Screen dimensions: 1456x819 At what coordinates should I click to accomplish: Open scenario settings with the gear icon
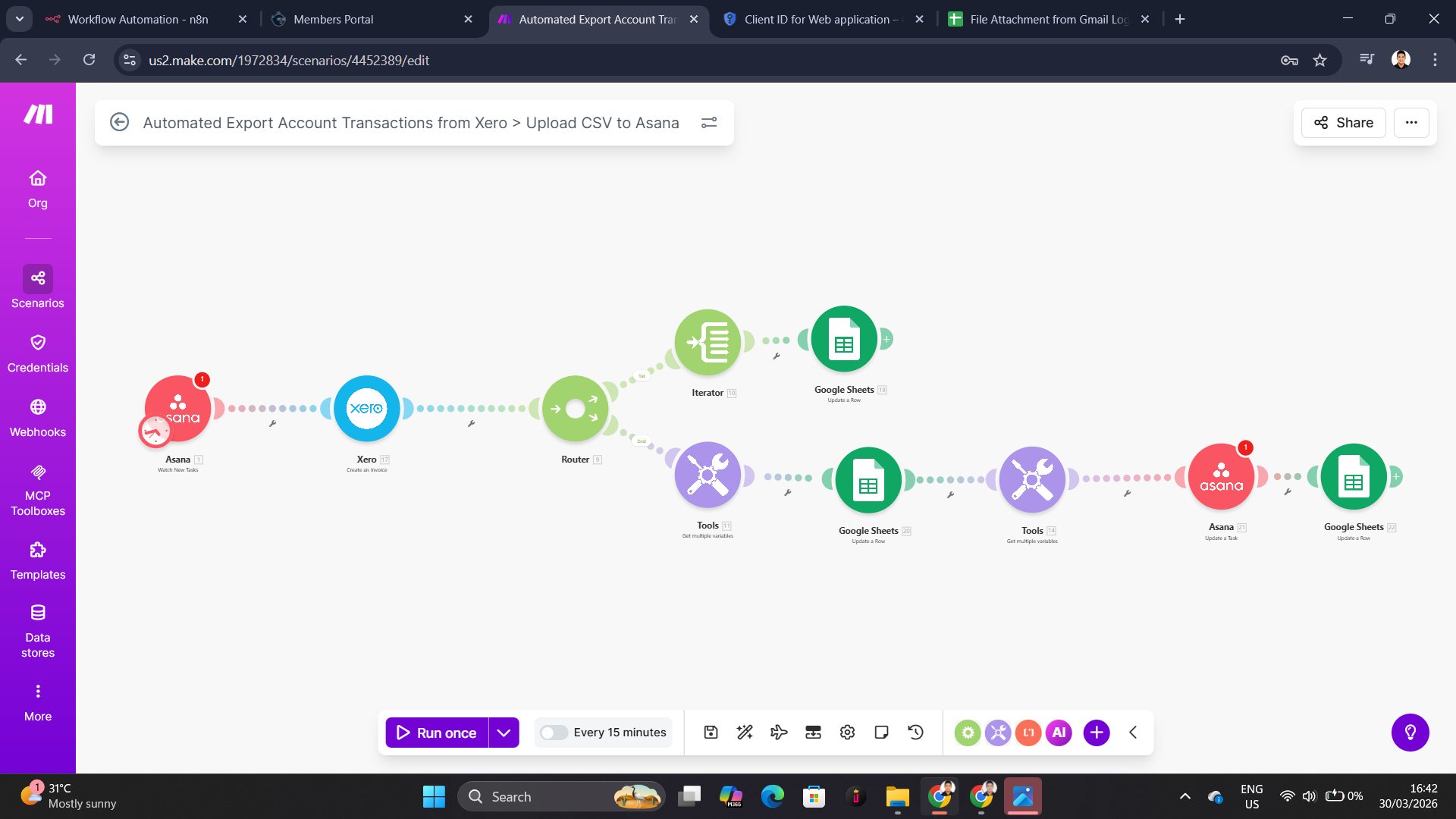(x=847, y=732)
